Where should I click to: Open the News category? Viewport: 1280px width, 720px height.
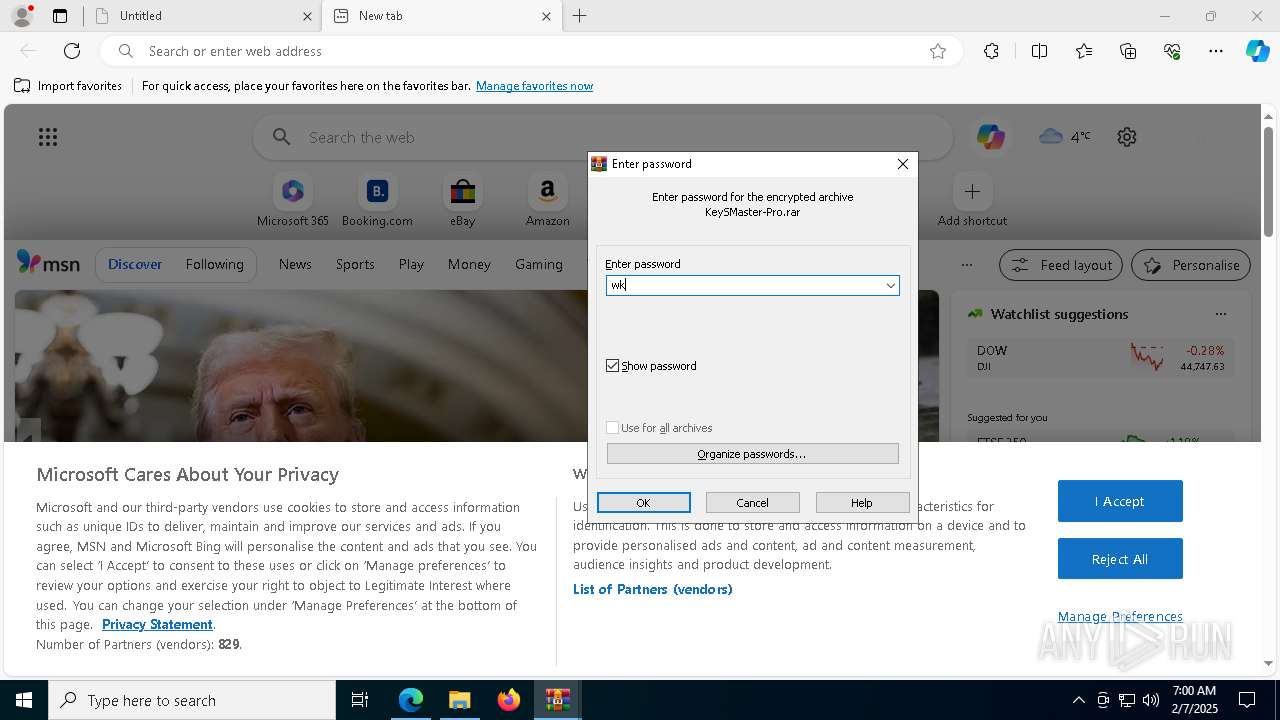coord(295,264)
